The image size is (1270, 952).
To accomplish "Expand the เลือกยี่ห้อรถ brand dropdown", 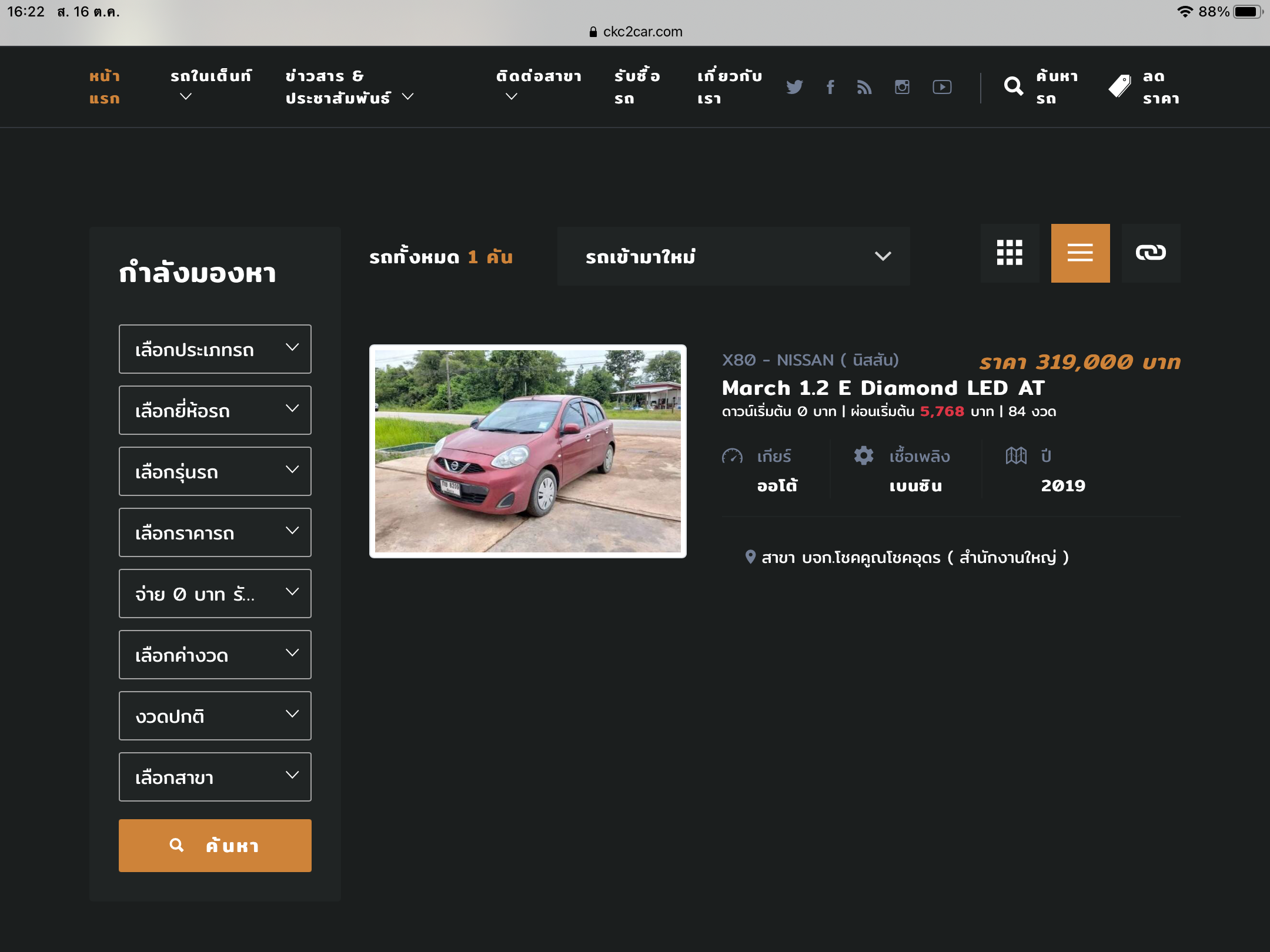I will click(215, 410).
